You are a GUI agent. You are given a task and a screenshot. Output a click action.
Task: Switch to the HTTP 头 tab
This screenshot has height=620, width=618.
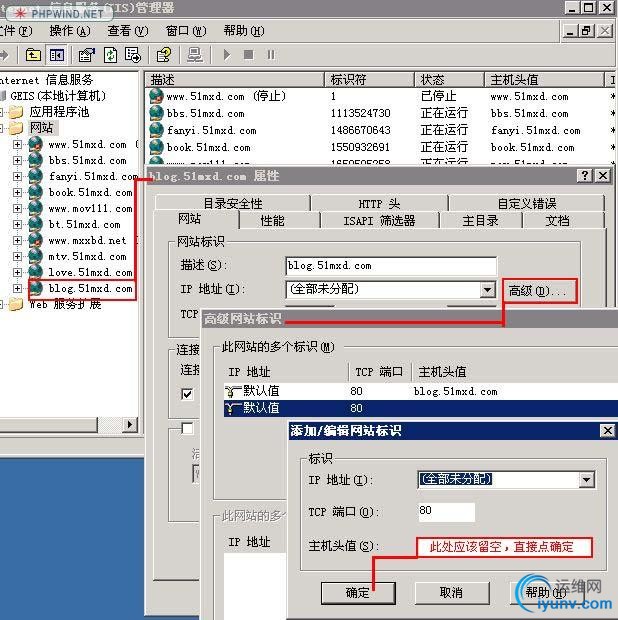coord(379,203)
